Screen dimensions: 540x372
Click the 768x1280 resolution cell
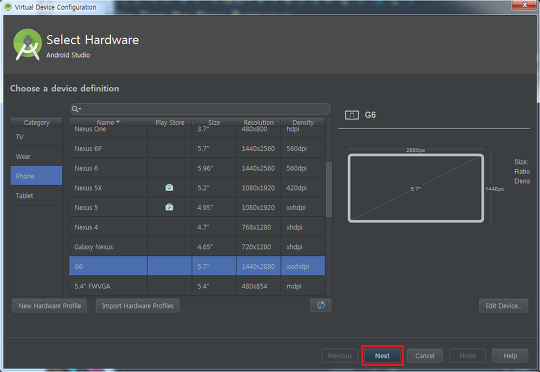[x=259, y=227]
